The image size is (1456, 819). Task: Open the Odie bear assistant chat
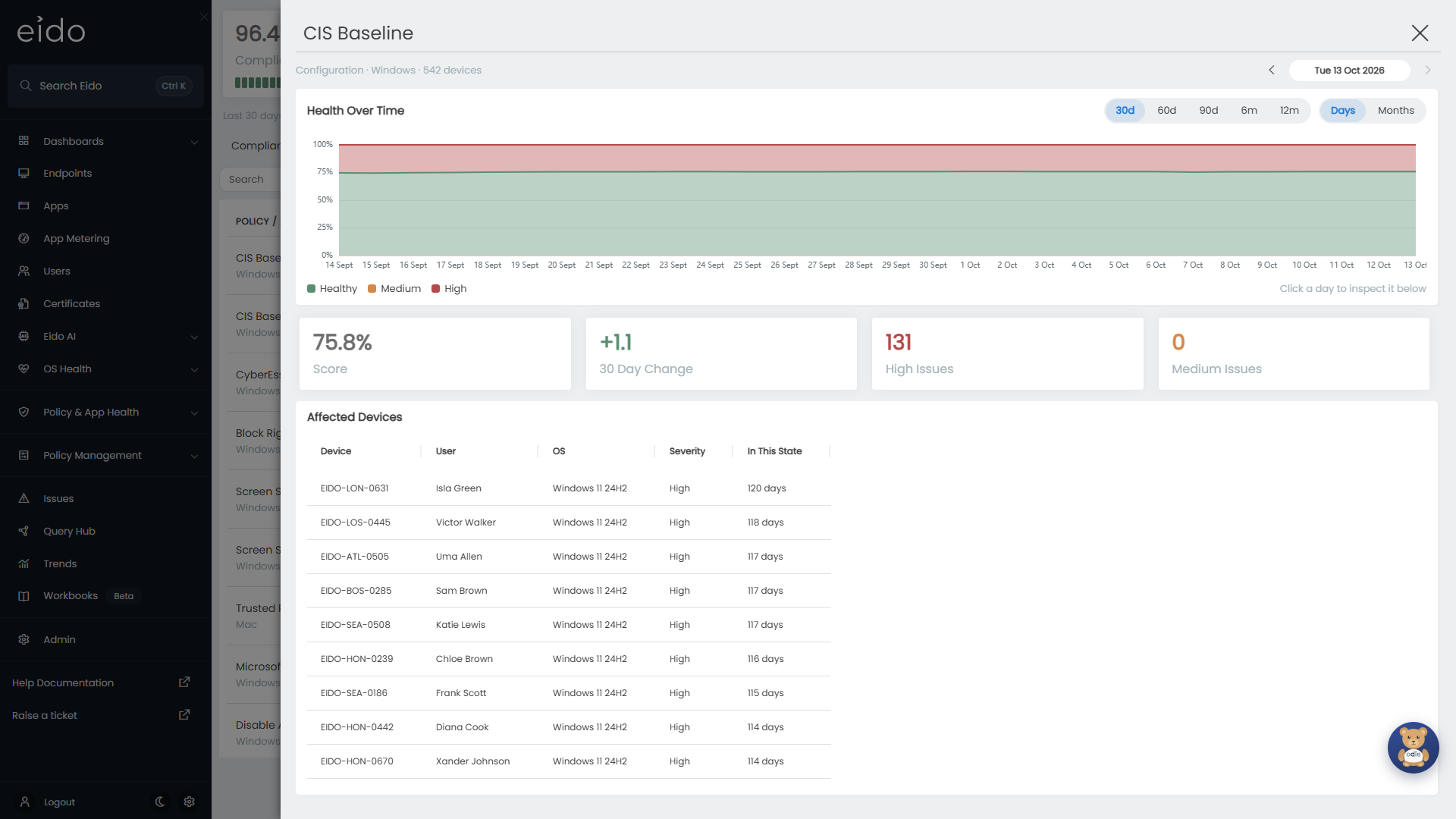click(1413, 748)
